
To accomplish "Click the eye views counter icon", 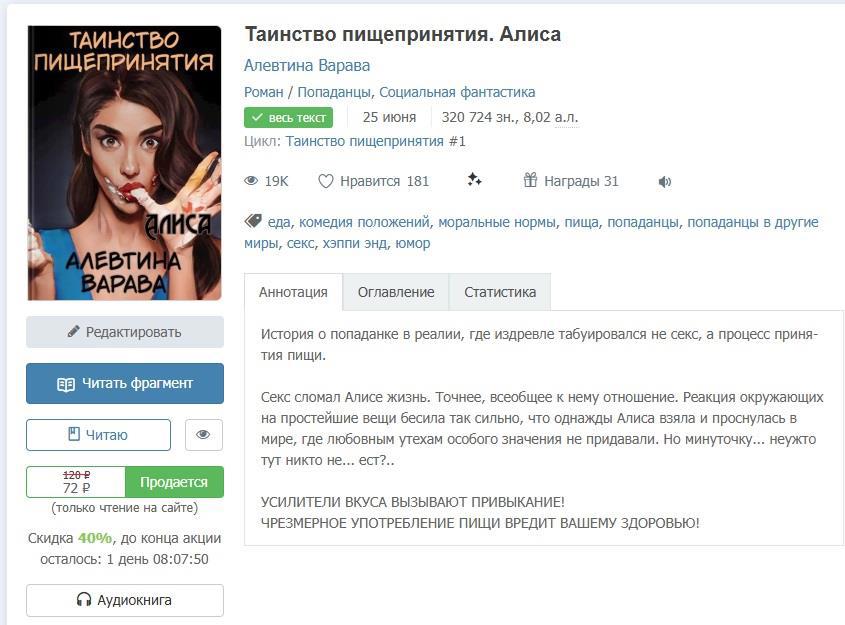I will pyautogui.click(x=251, y=181).
